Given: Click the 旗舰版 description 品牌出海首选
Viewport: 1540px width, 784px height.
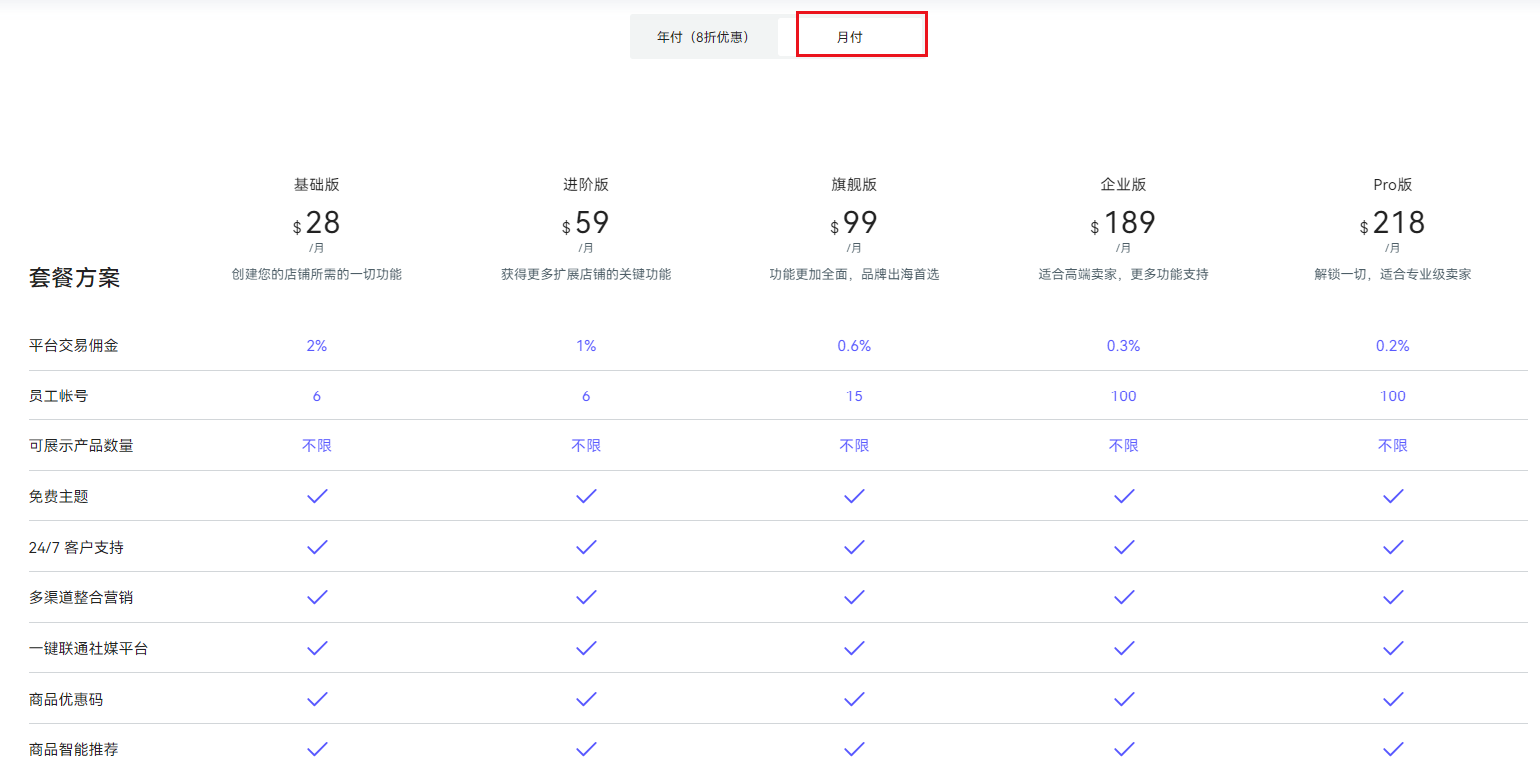Looking at the screenshot, I should point(854,273).
